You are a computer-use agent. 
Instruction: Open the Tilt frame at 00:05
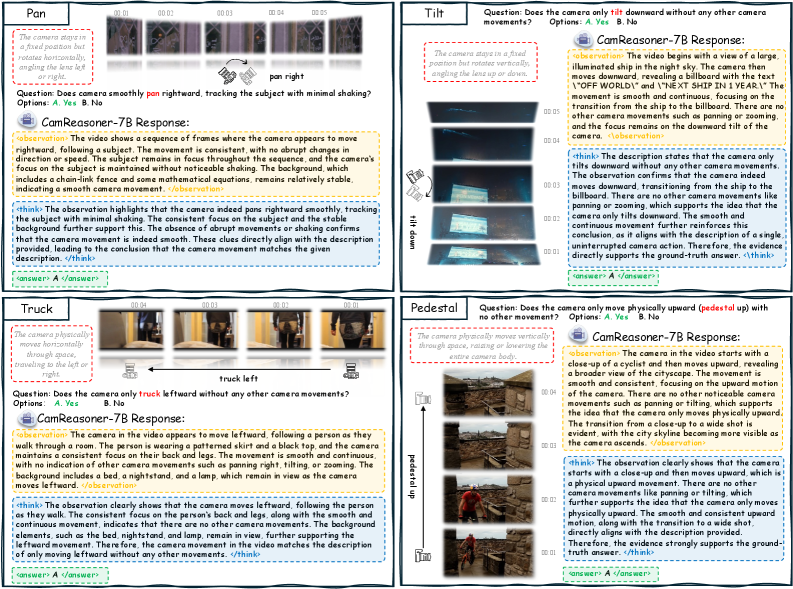point(482,112)
